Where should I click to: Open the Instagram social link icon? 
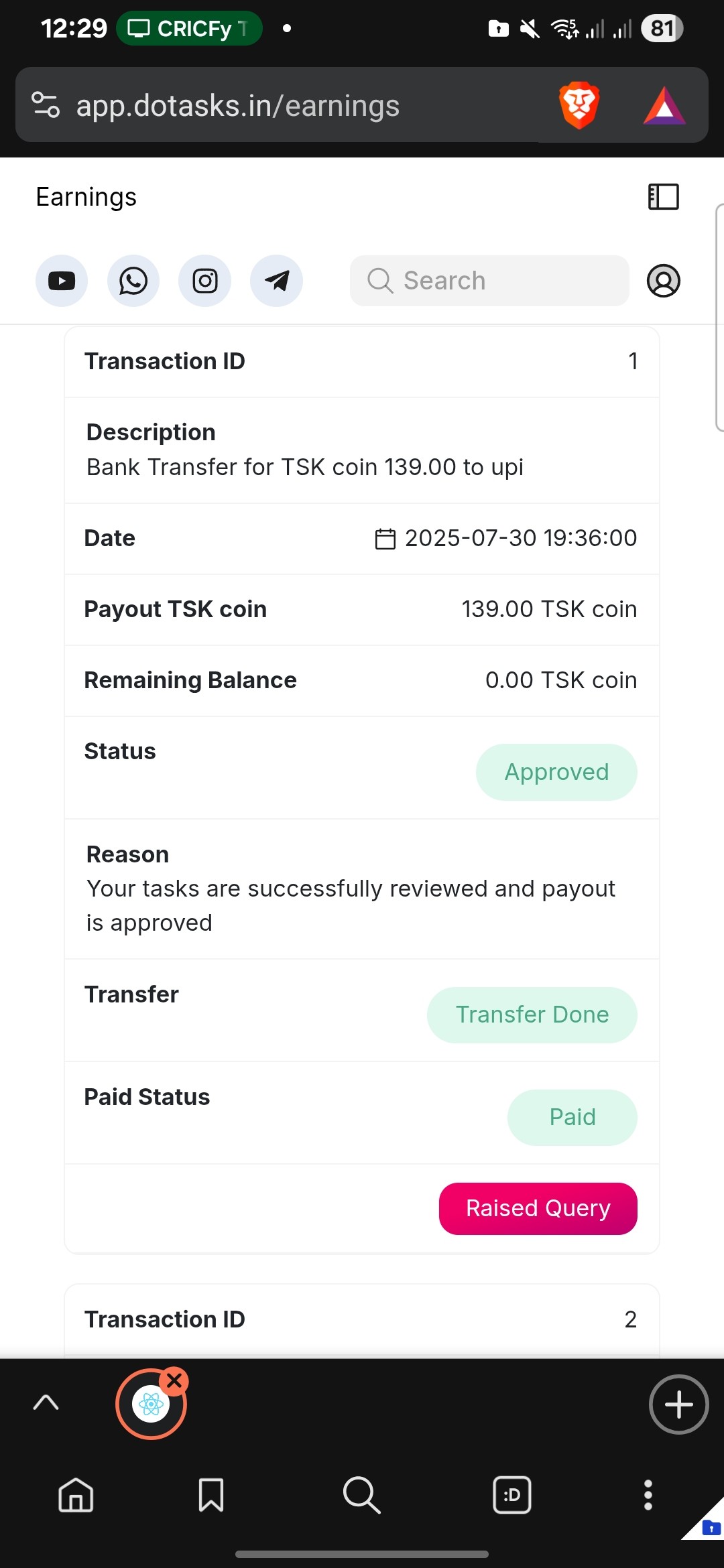tap(205, 281)
